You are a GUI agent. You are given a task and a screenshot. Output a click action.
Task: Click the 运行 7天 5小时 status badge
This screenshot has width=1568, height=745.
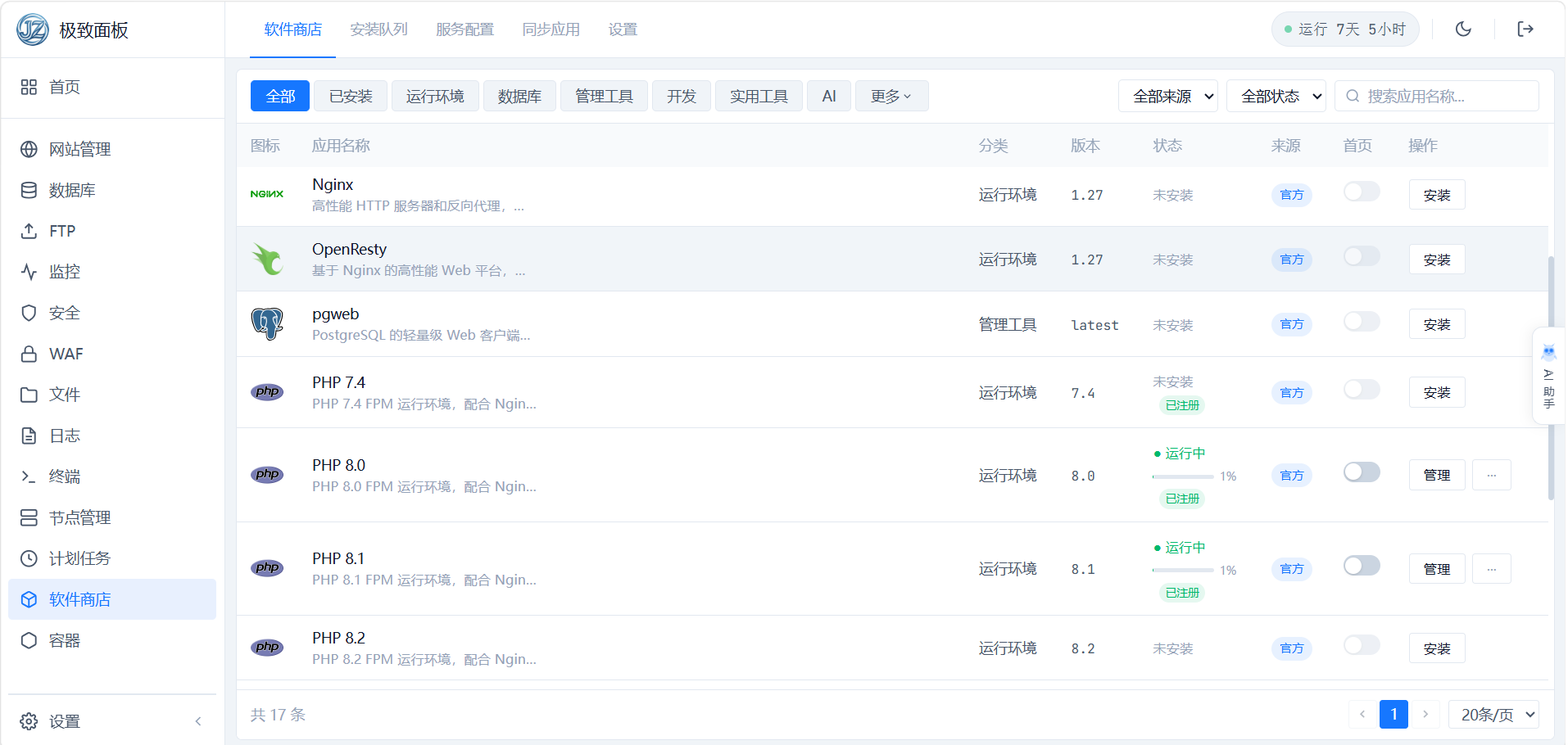1345,29
